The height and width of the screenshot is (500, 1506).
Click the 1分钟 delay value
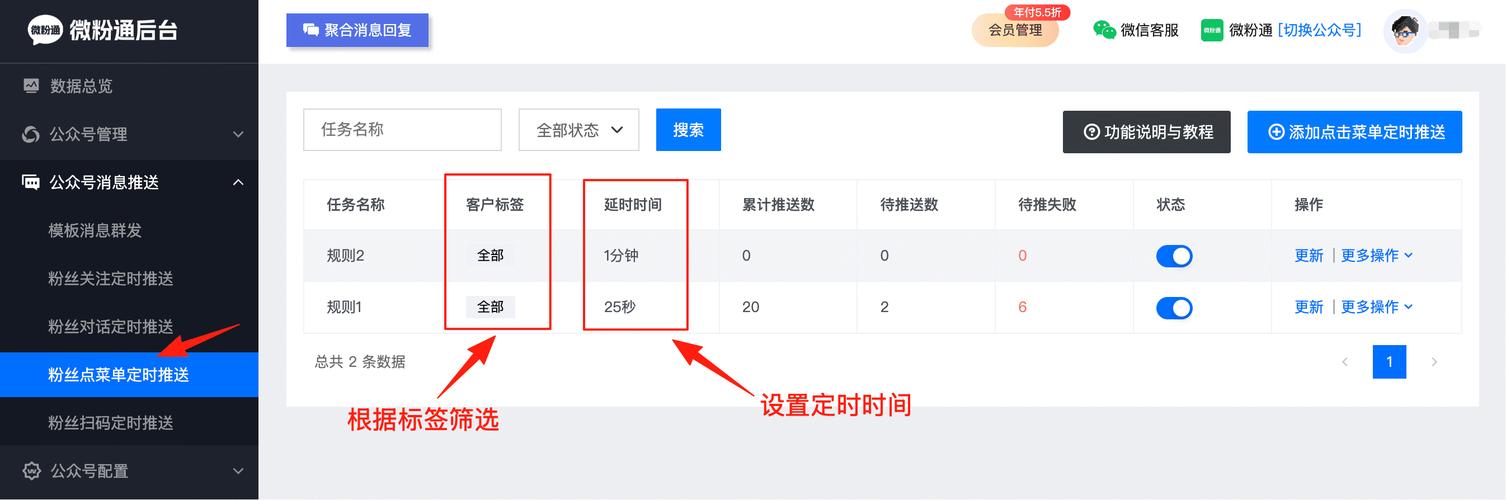[621, 256]
